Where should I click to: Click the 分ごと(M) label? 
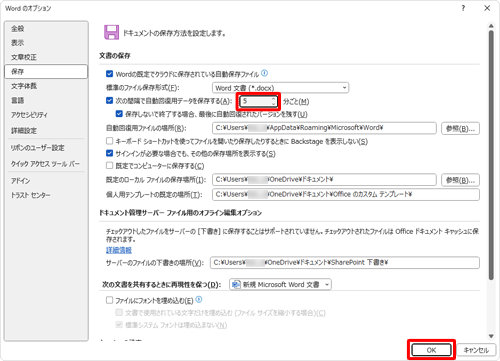click(296, 101)
